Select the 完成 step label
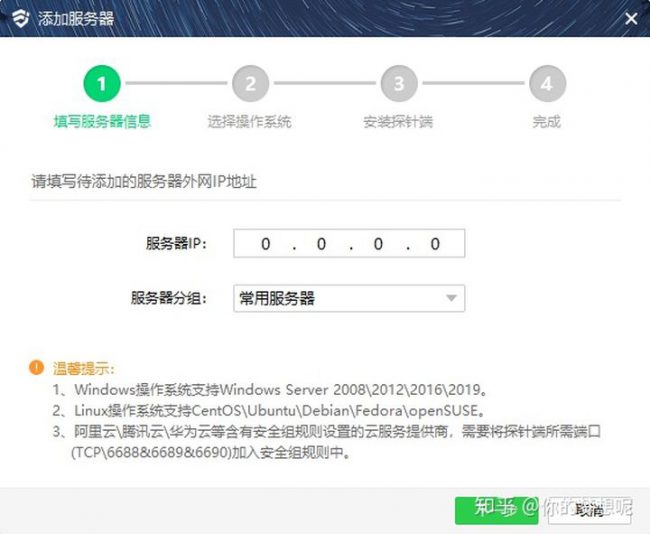650x534 pixels. coord(547,121)
